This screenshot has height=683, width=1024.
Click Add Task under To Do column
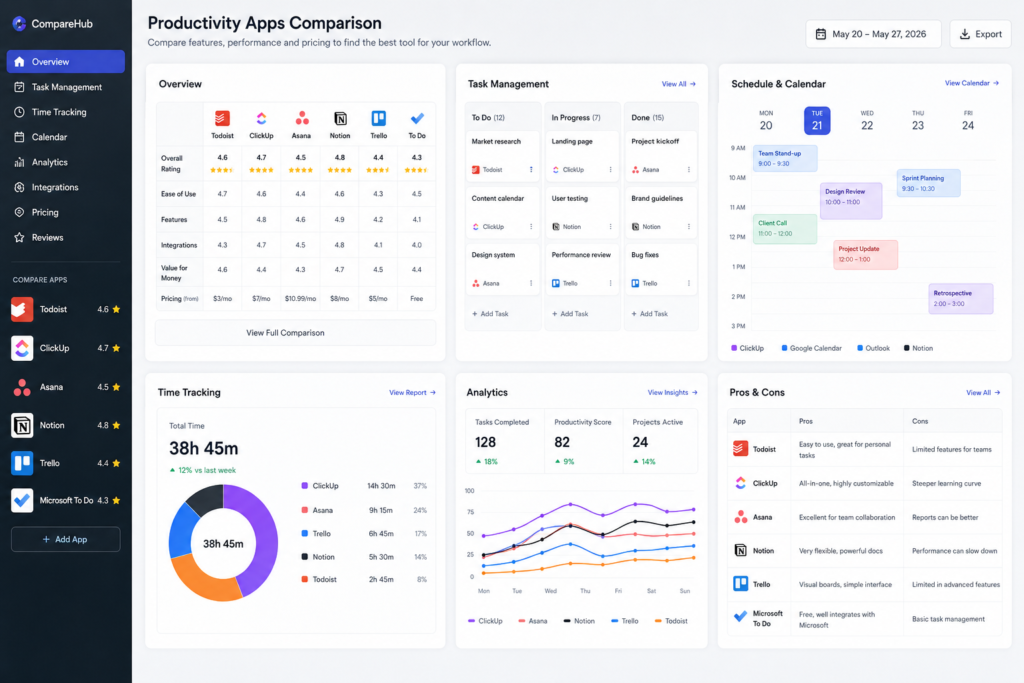coord(490,314)
